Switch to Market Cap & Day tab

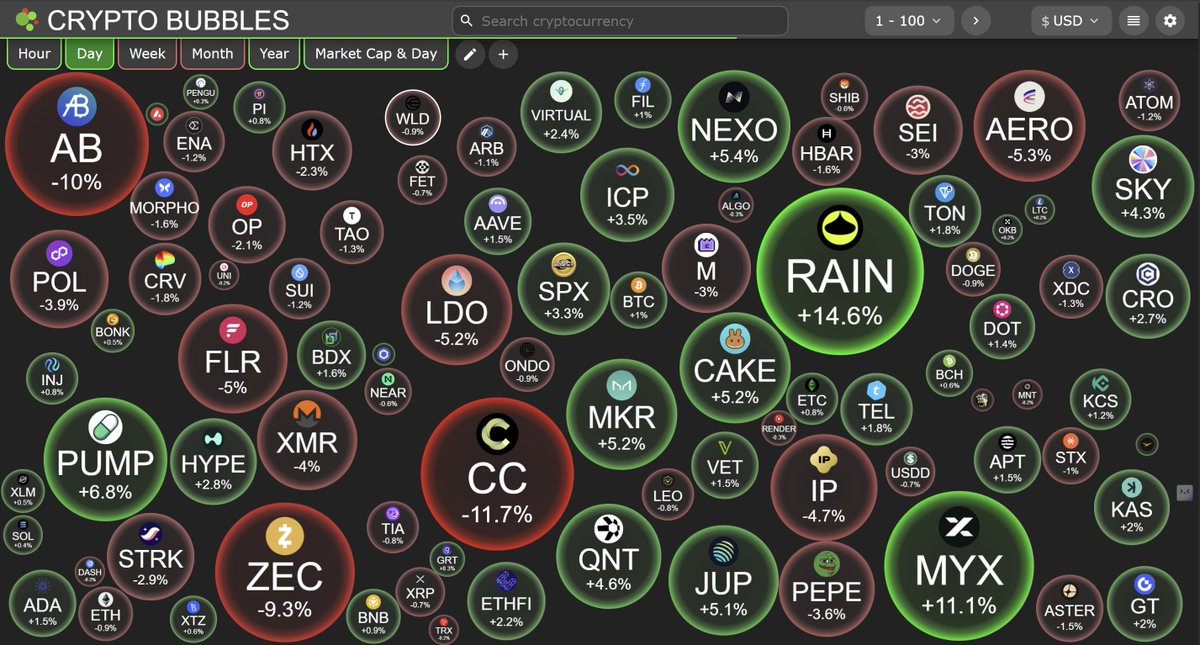377,54
